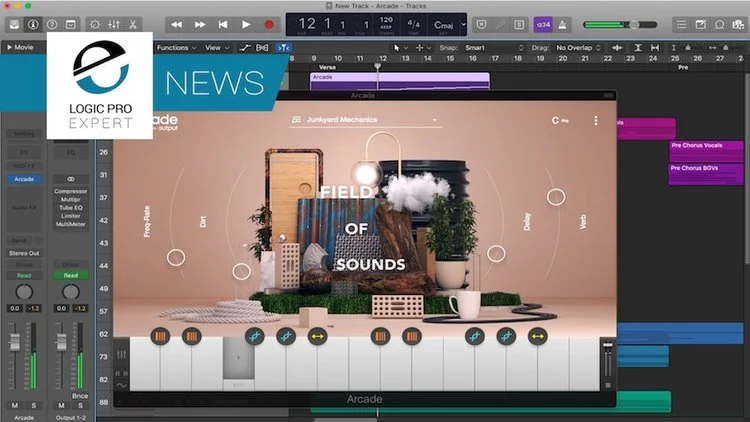The image size is (750, 422).
Task: Toggle vertical auto zoom icon
Action: point(638,48)
